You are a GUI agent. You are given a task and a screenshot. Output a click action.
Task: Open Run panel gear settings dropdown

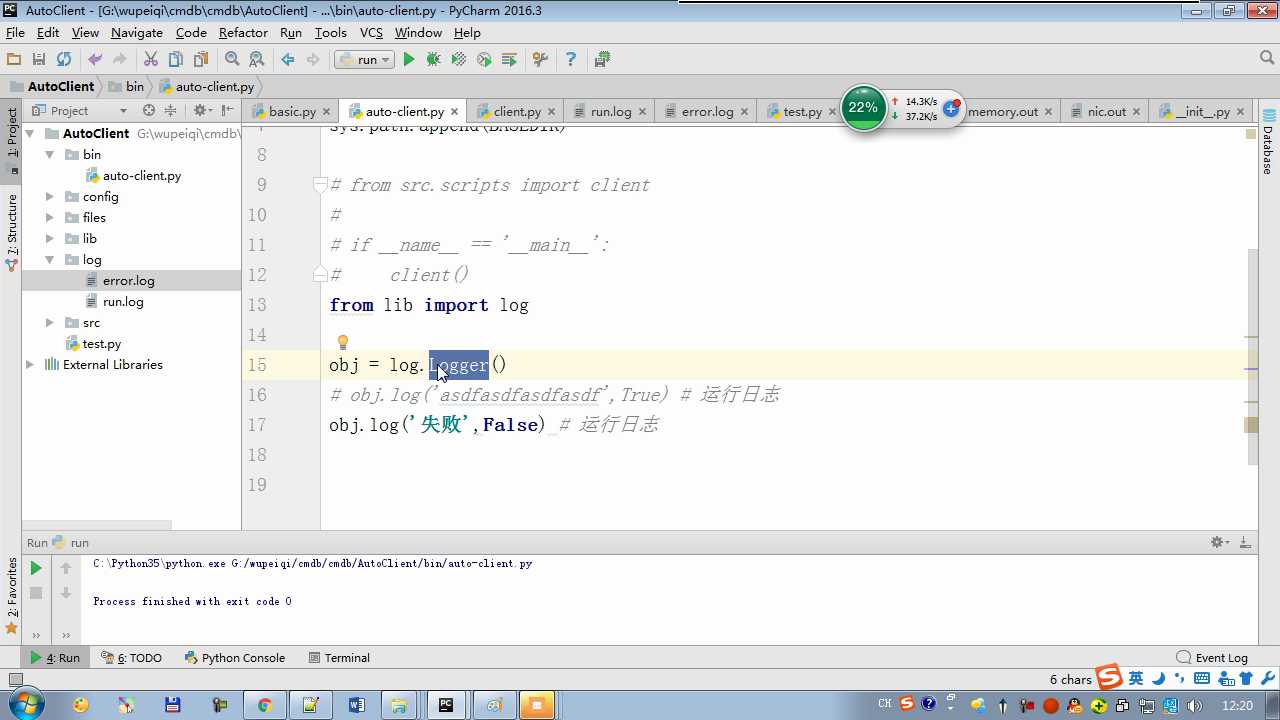(1221, 542)
